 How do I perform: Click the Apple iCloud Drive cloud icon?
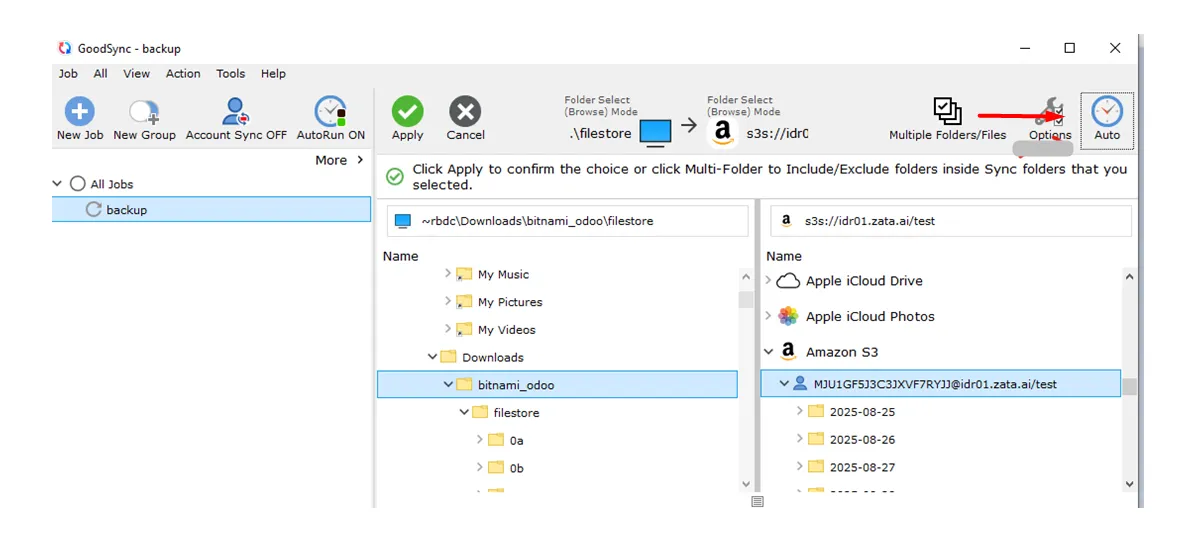(x=788, y=281)
